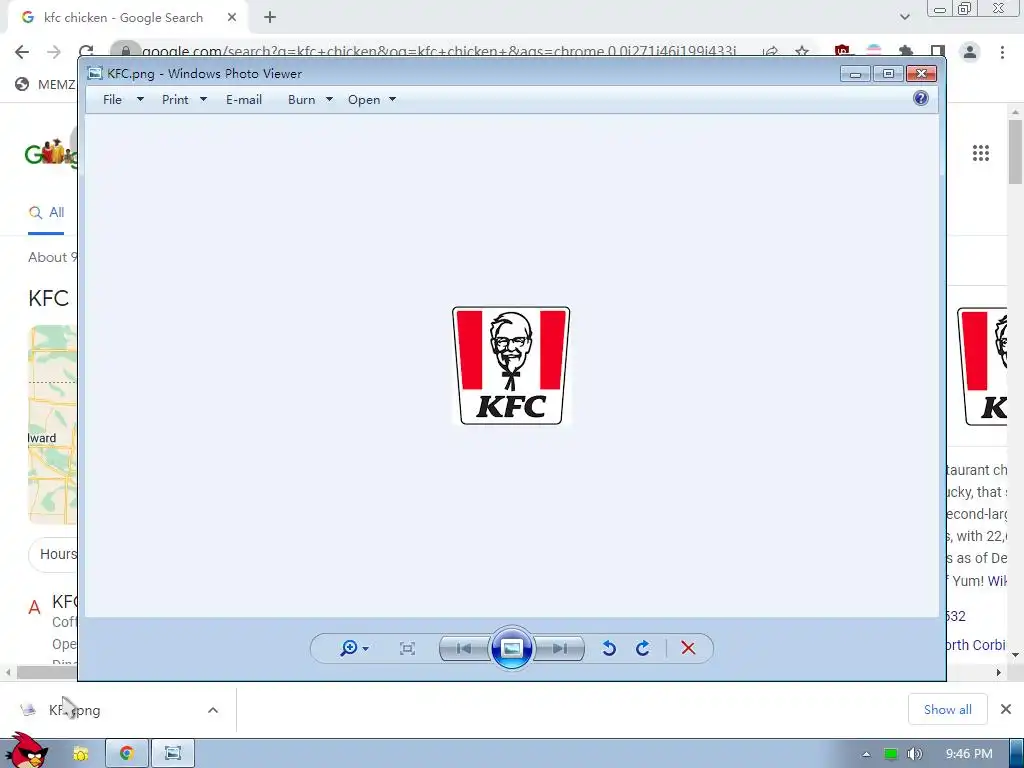Viewport: 1024px width, 768px height.
Task: Click the green tray icon
Action: tap(890, 754)
